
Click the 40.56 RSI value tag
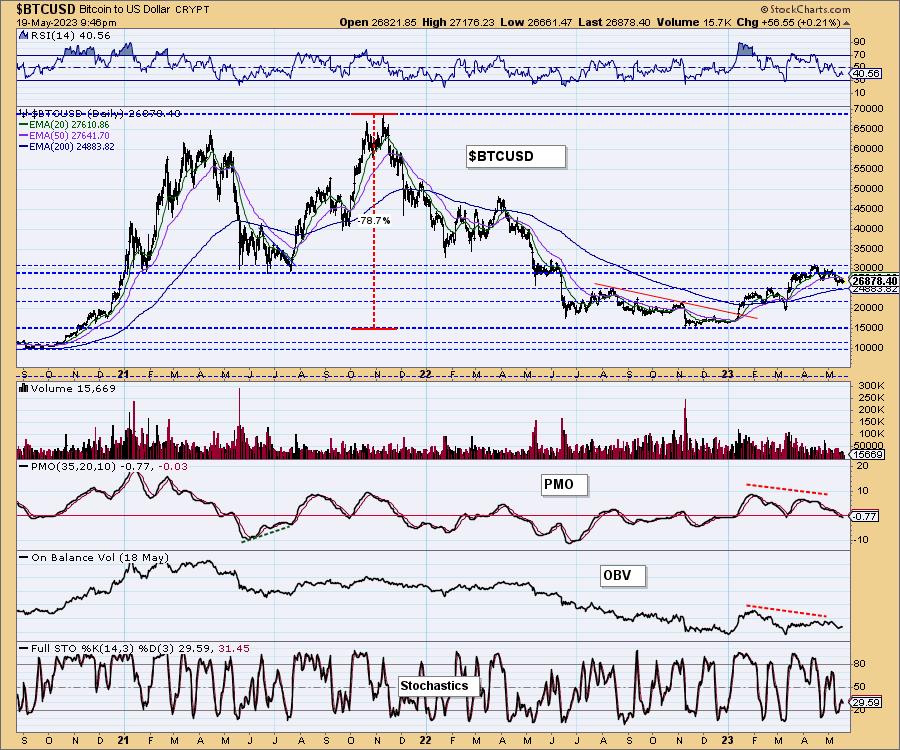tap(866, 73)
